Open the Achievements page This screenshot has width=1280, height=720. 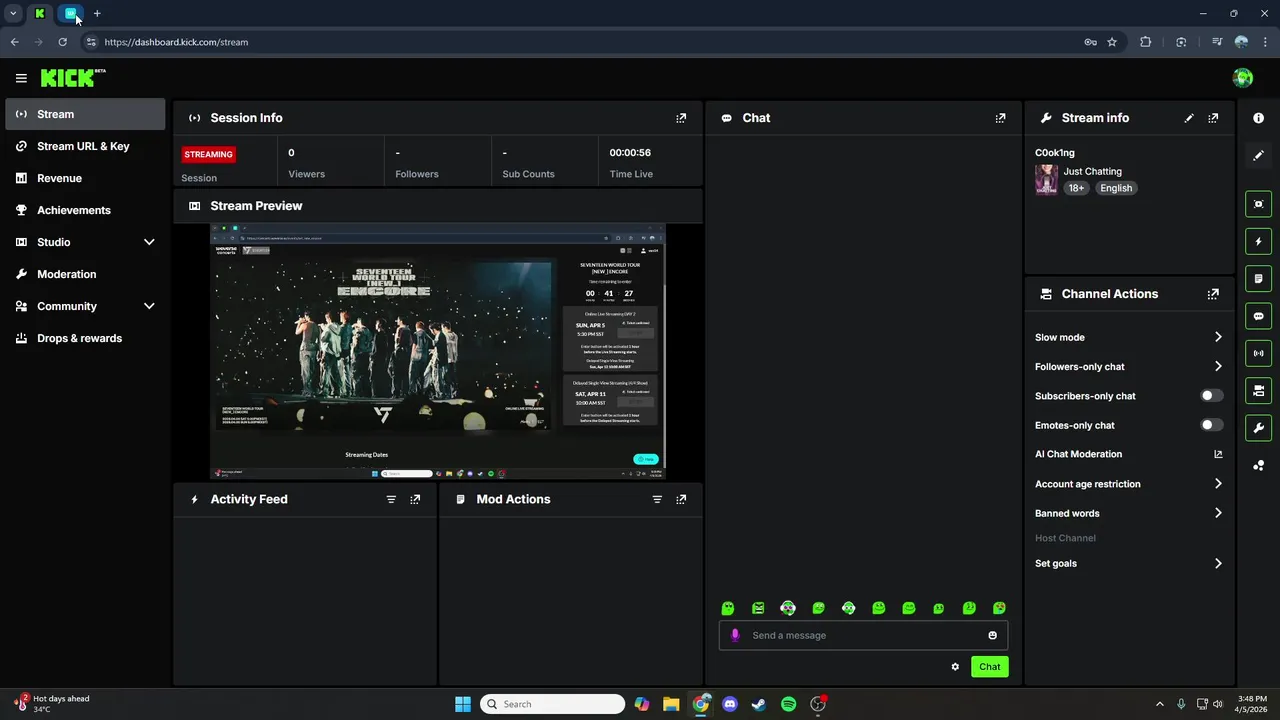tap(85, 210)
